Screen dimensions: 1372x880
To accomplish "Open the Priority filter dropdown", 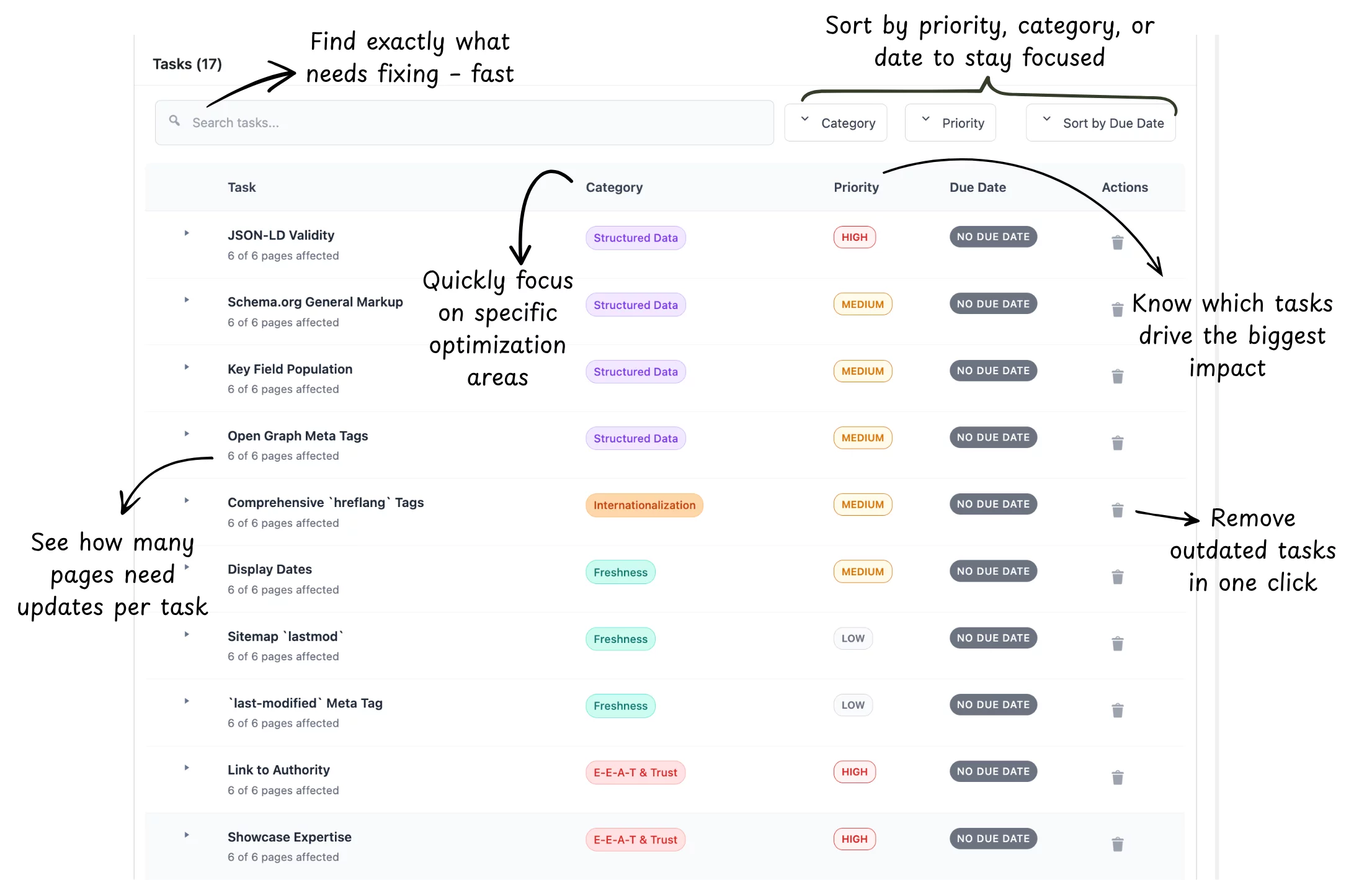I will coord(950,123).
